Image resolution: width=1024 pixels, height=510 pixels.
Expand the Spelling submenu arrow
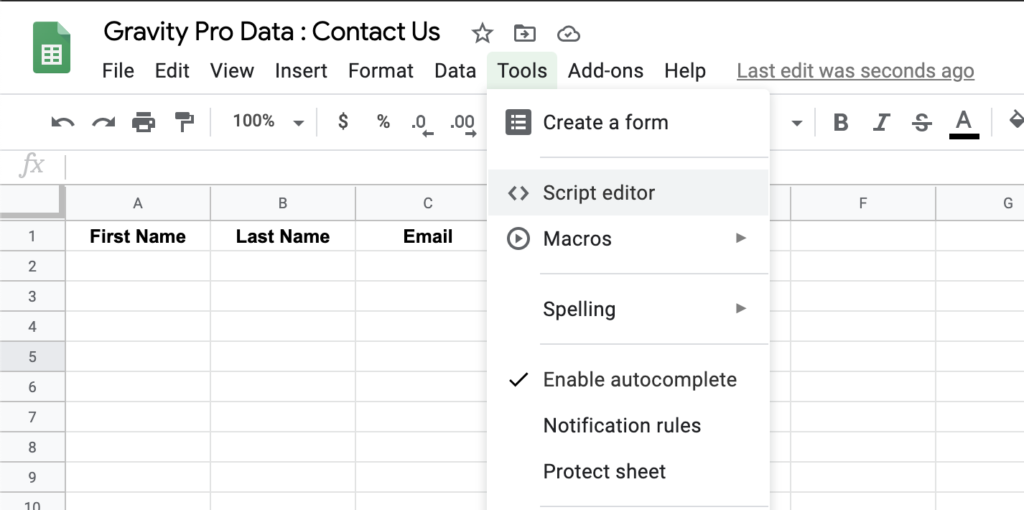point(741,308)
